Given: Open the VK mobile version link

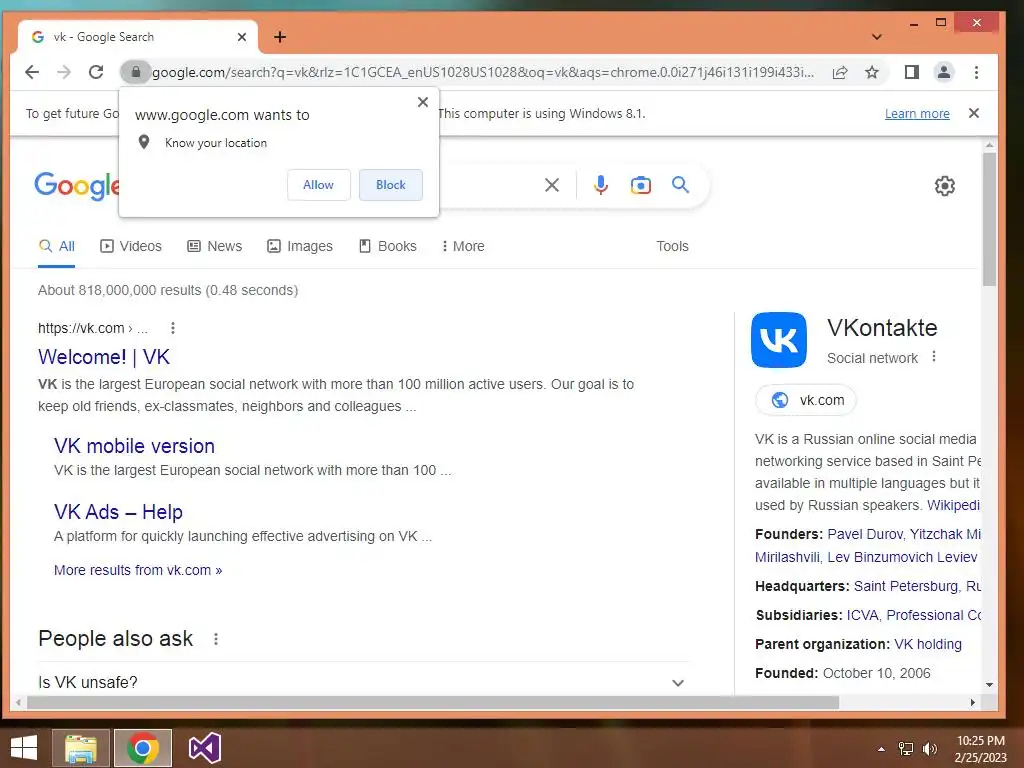Looking at the screenshot, I should click(x=134, y=446).
